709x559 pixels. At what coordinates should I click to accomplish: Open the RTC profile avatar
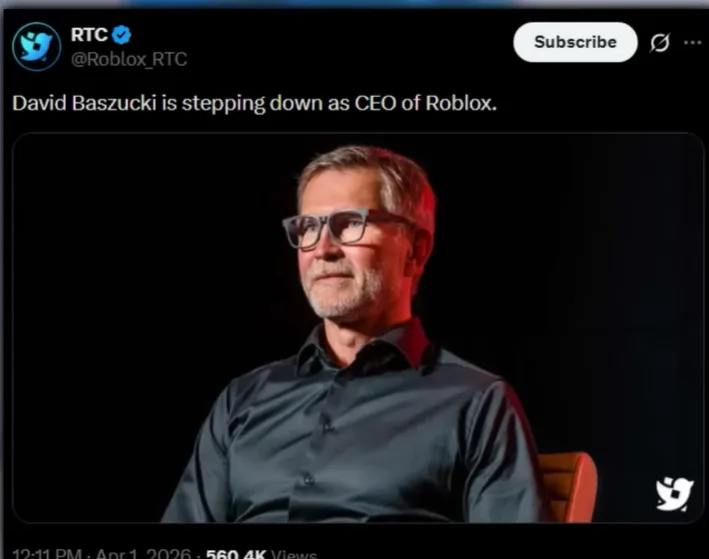click(x=36, y=46)
